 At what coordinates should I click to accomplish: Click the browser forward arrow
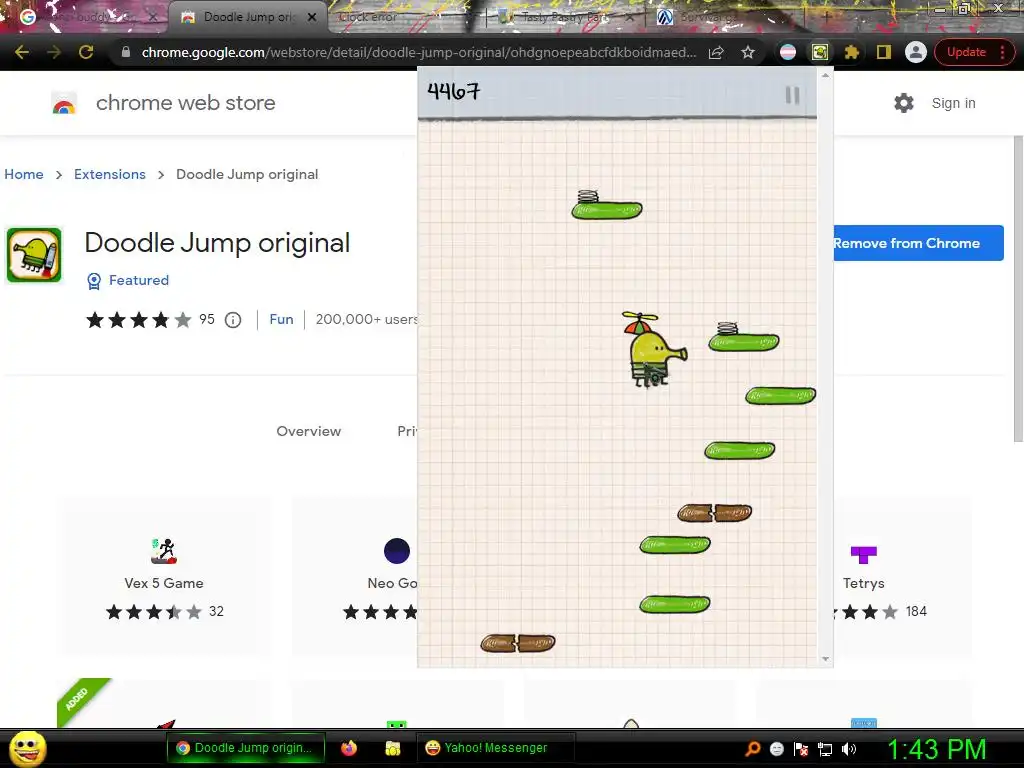pos(54,52)
